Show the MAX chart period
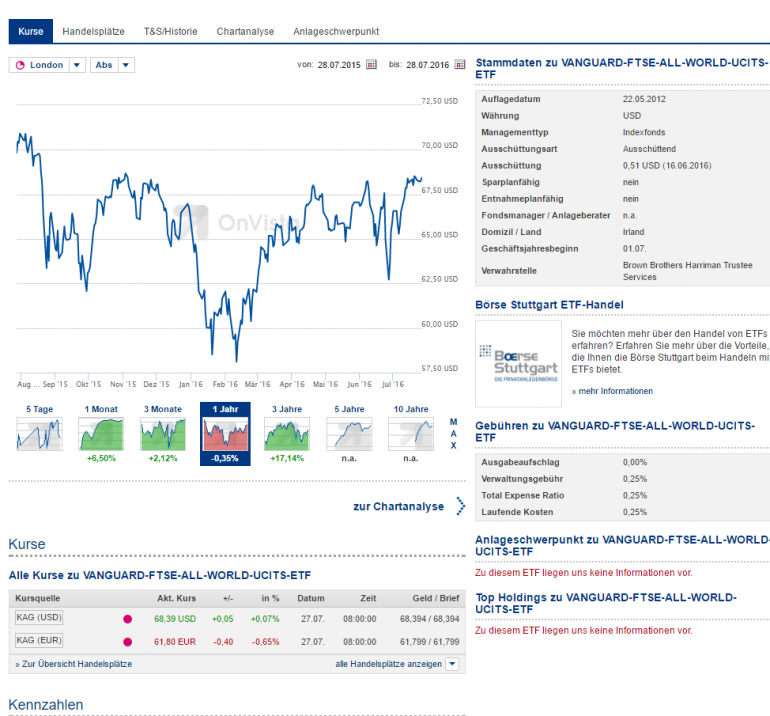 click(x=453, y=434)
